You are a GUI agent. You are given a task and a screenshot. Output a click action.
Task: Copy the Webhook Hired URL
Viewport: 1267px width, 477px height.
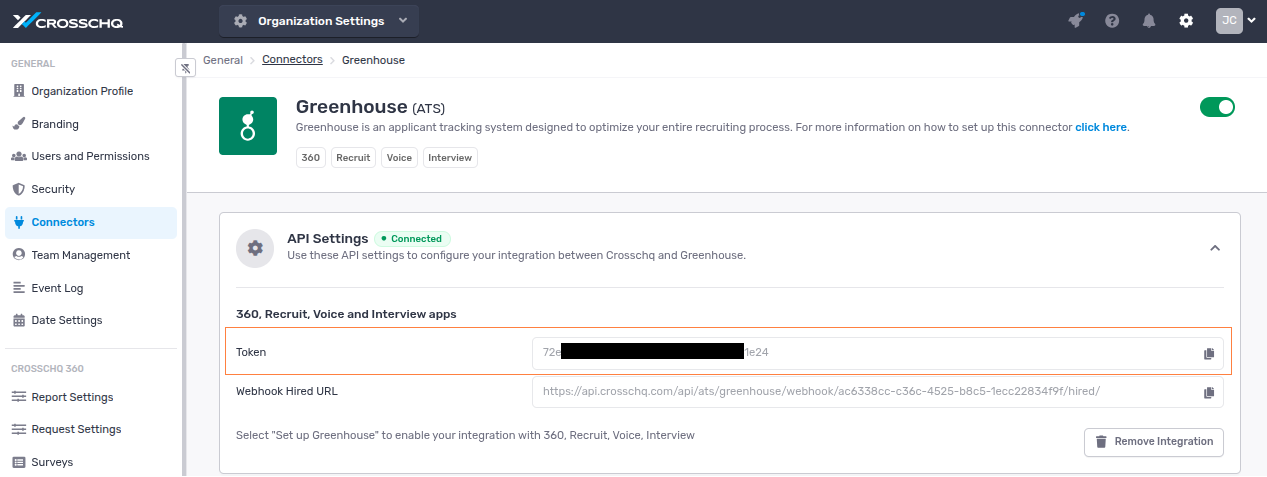(x=1208, y=393)
